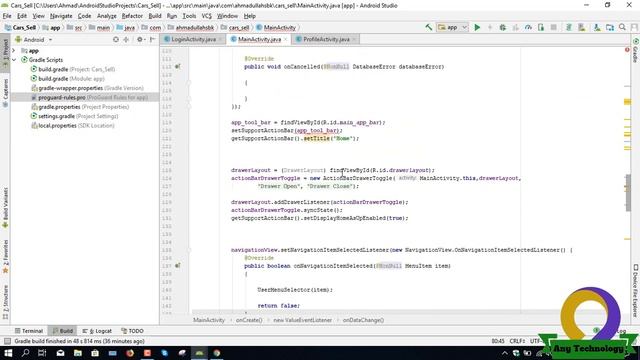Open the Build Variants side tab
Screen dimensions: 640x360
pyautogui.click(x=5, y=208)
